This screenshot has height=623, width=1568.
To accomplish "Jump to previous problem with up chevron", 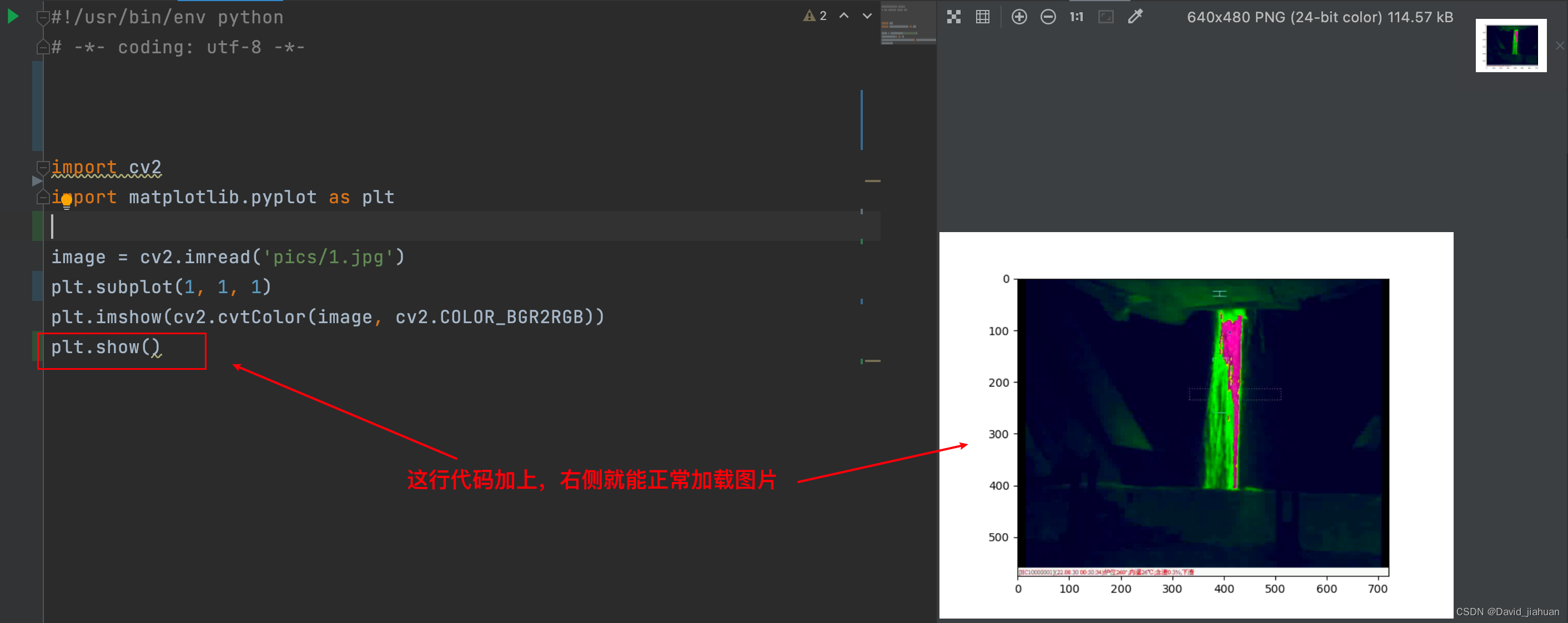I will tap(843, 16).
